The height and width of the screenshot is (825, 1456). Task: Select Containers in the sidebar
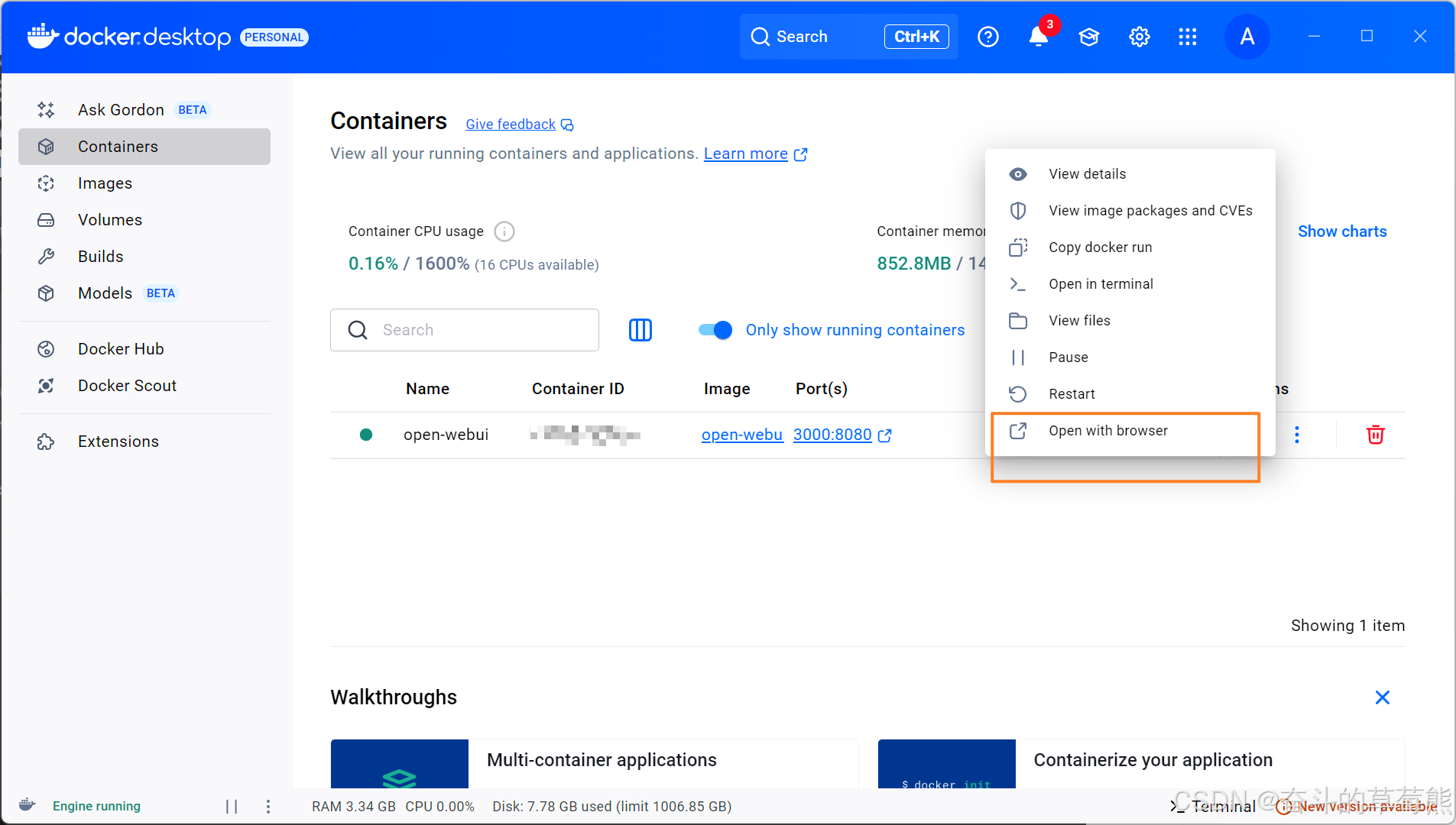click(x=144, y=147)
